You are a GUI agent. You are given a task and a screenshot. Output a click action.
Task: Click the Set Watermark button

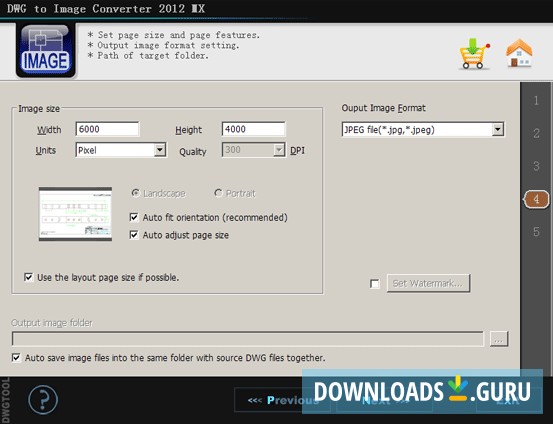(x=429, y=283)
